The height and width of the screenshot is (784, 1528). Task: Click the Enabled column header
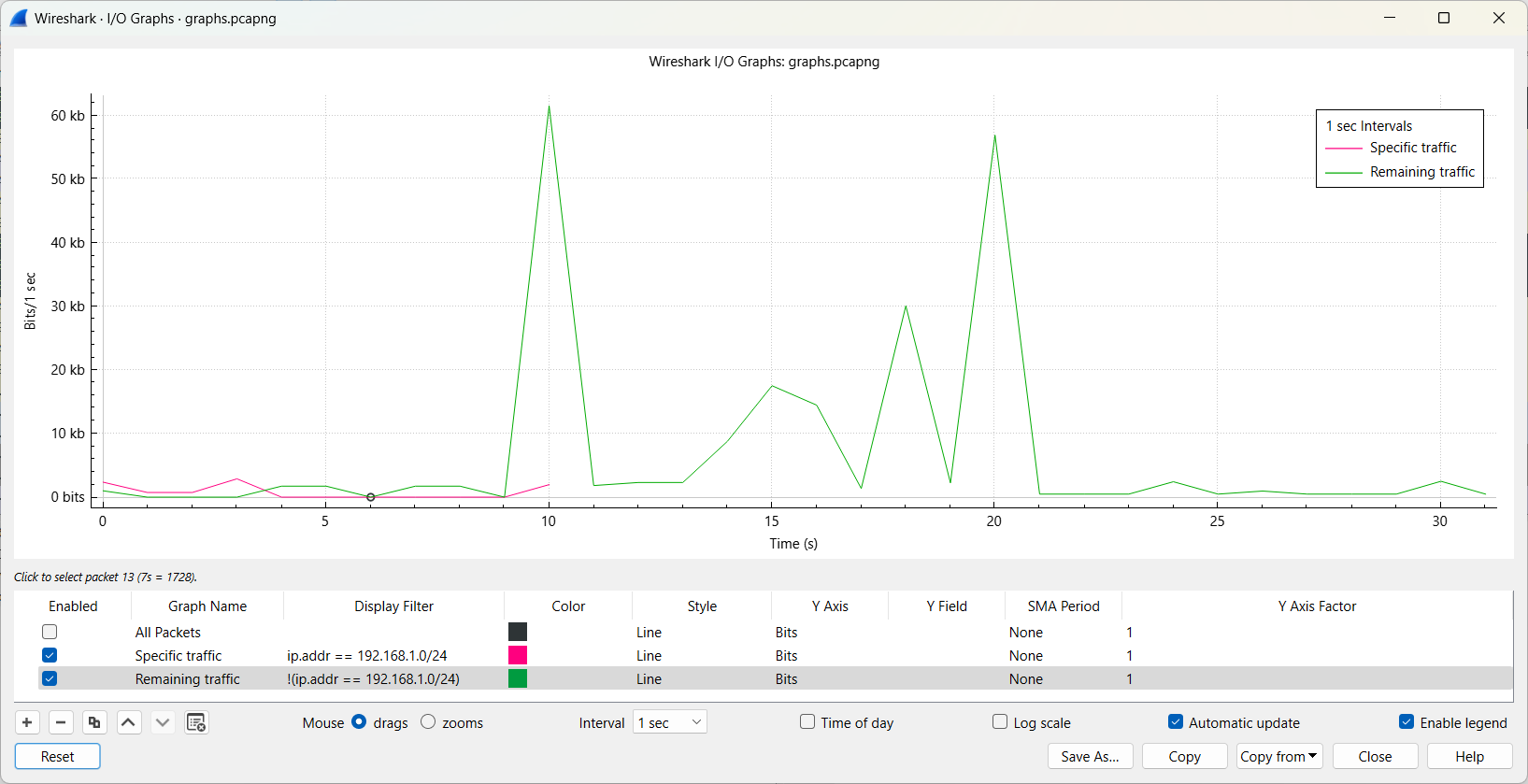(x=73, y=606)
